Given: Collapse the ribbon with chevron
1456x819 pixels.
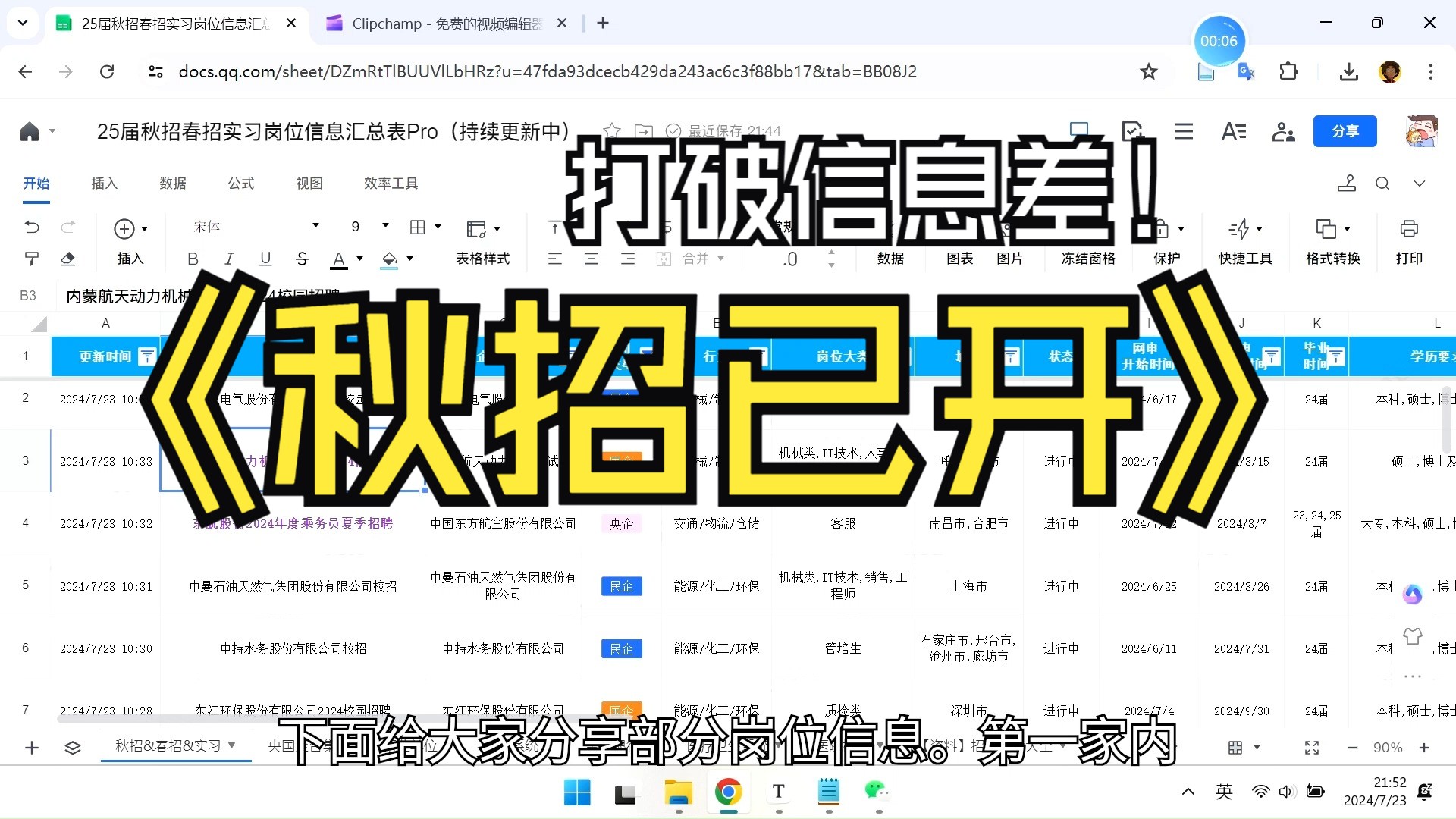Looking at the screenshot, I should [1420, 184].
